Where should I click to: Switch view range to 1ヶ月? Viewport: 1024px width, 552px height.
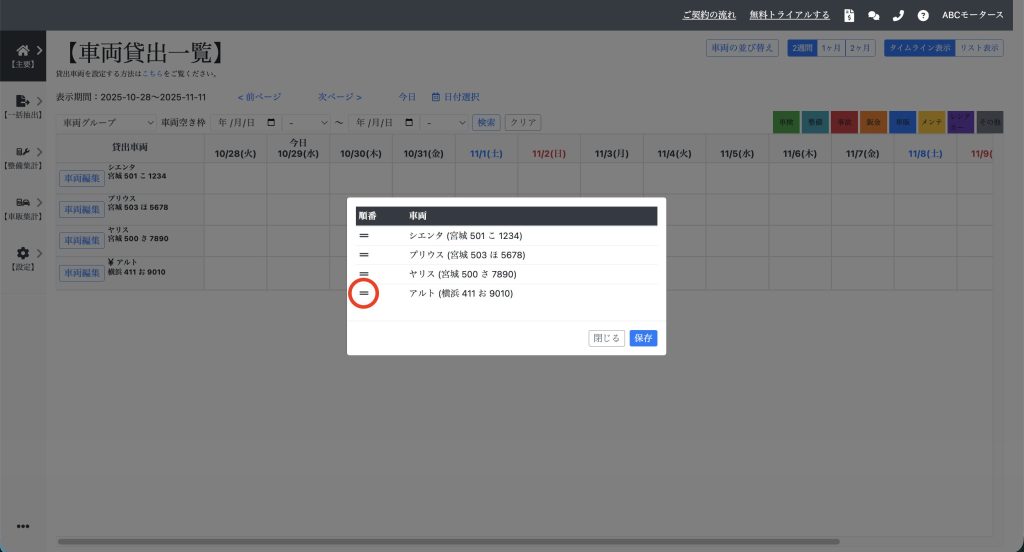(830, 47)
